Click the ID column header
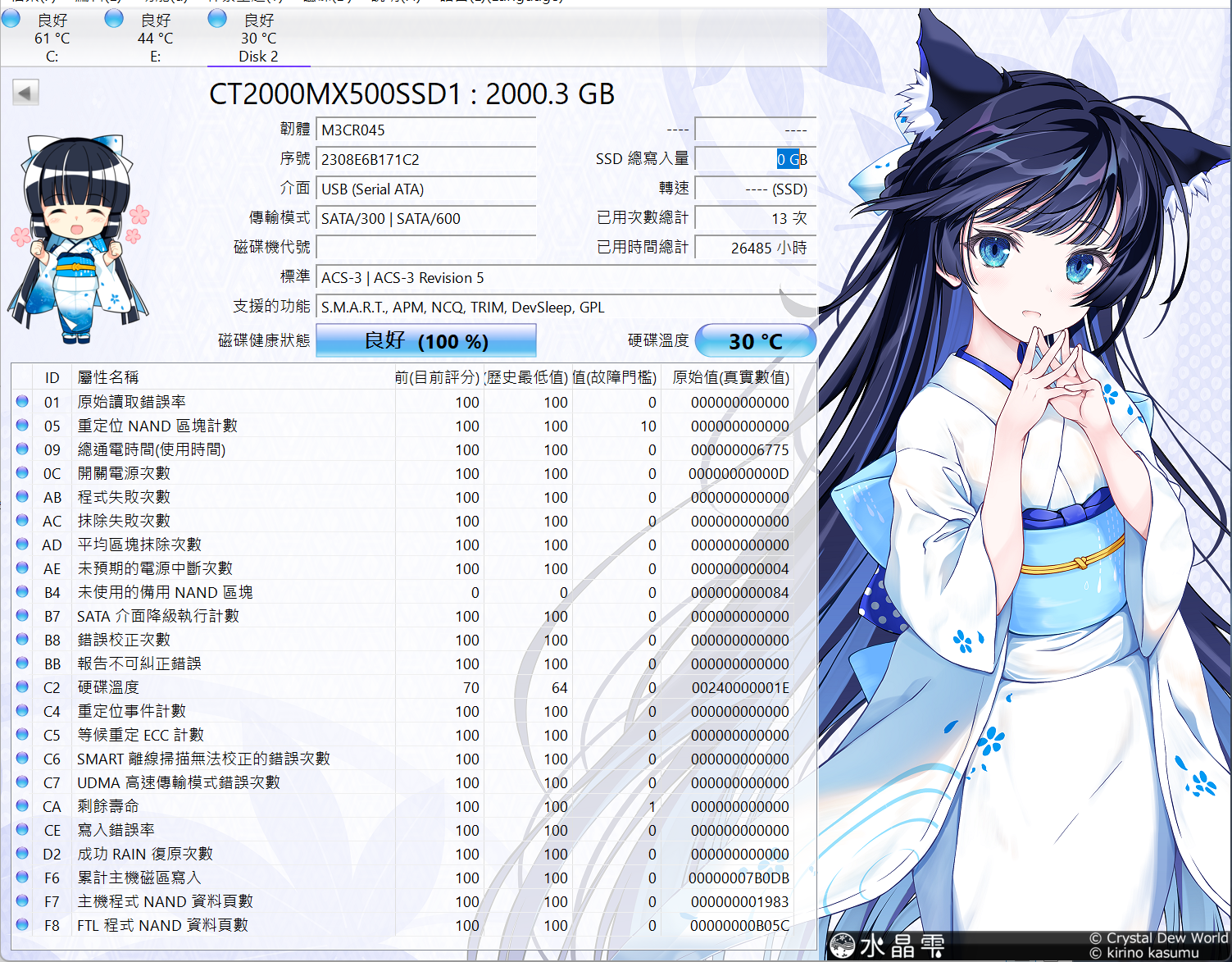Image resolution: width=1232 pixels, height=962 pixels. [52, 377]
